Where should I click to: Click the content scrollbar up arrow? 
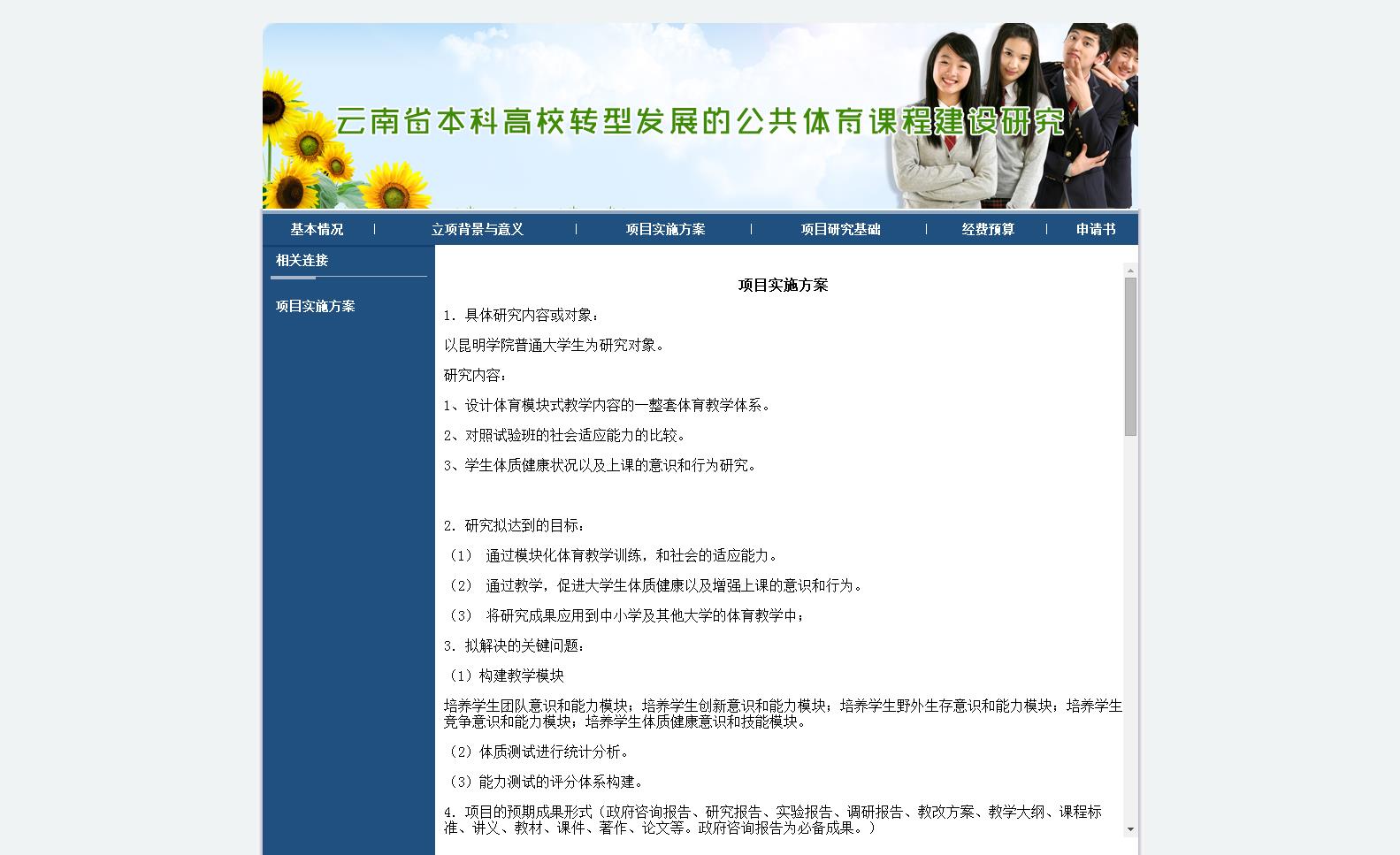click(x=1130, y=270)
